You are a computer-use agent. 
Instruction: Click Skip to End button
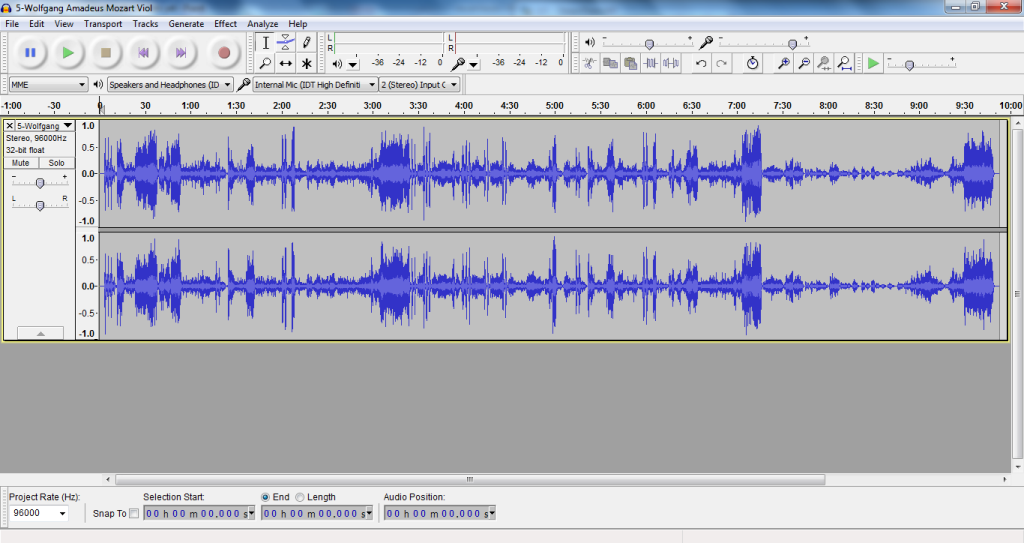(x=181, y=52)
